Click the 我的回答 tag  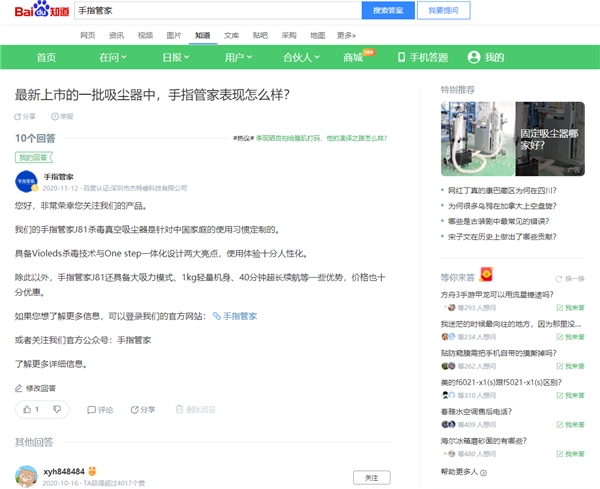tap(34, 157)
